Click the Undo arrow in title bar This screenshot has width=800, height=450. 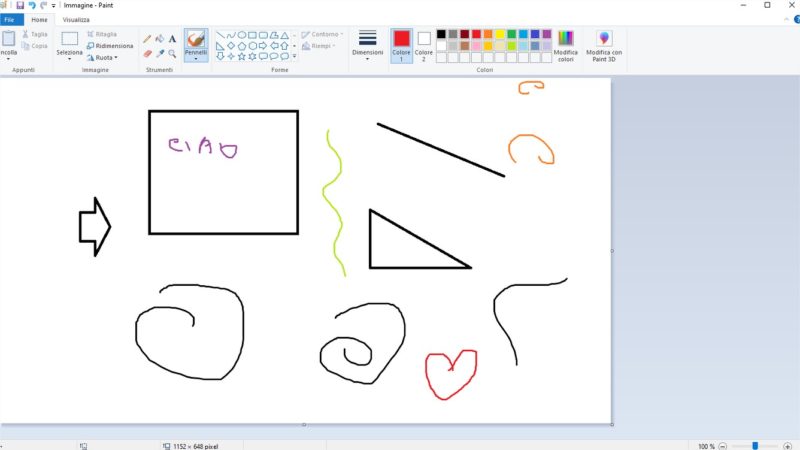[32, 5]
